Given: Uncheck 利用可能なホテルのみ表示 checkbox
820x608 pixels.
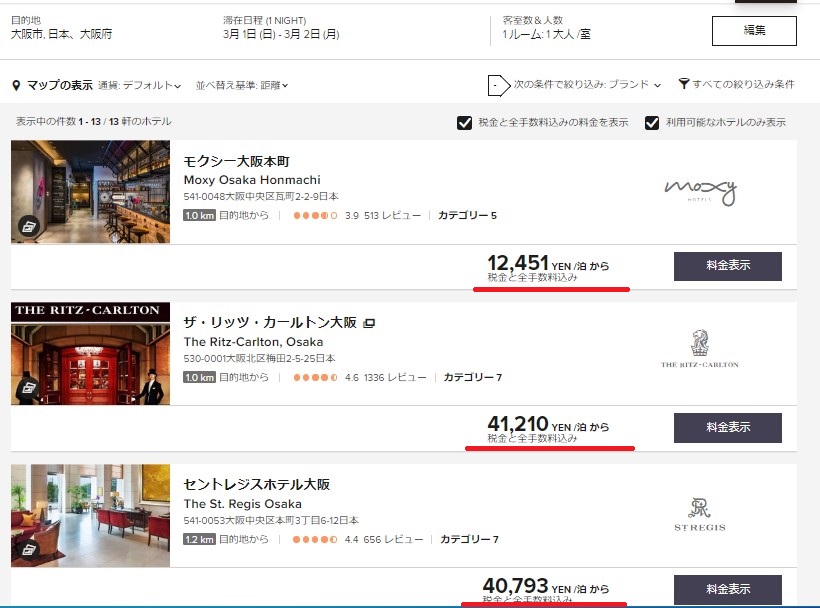Looking at the screenshot, I should click(652, 123).
